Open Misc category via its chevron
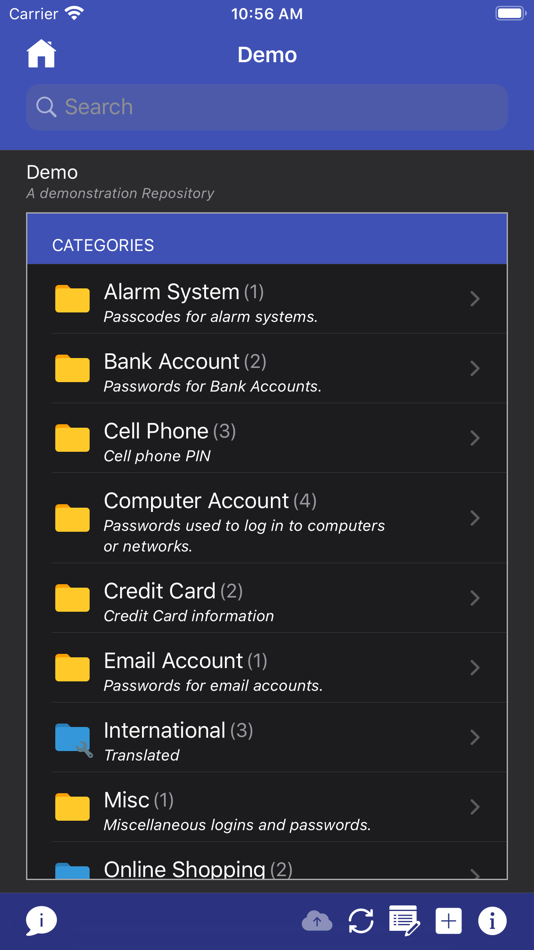The image size is (534, 950). (475, 807)
